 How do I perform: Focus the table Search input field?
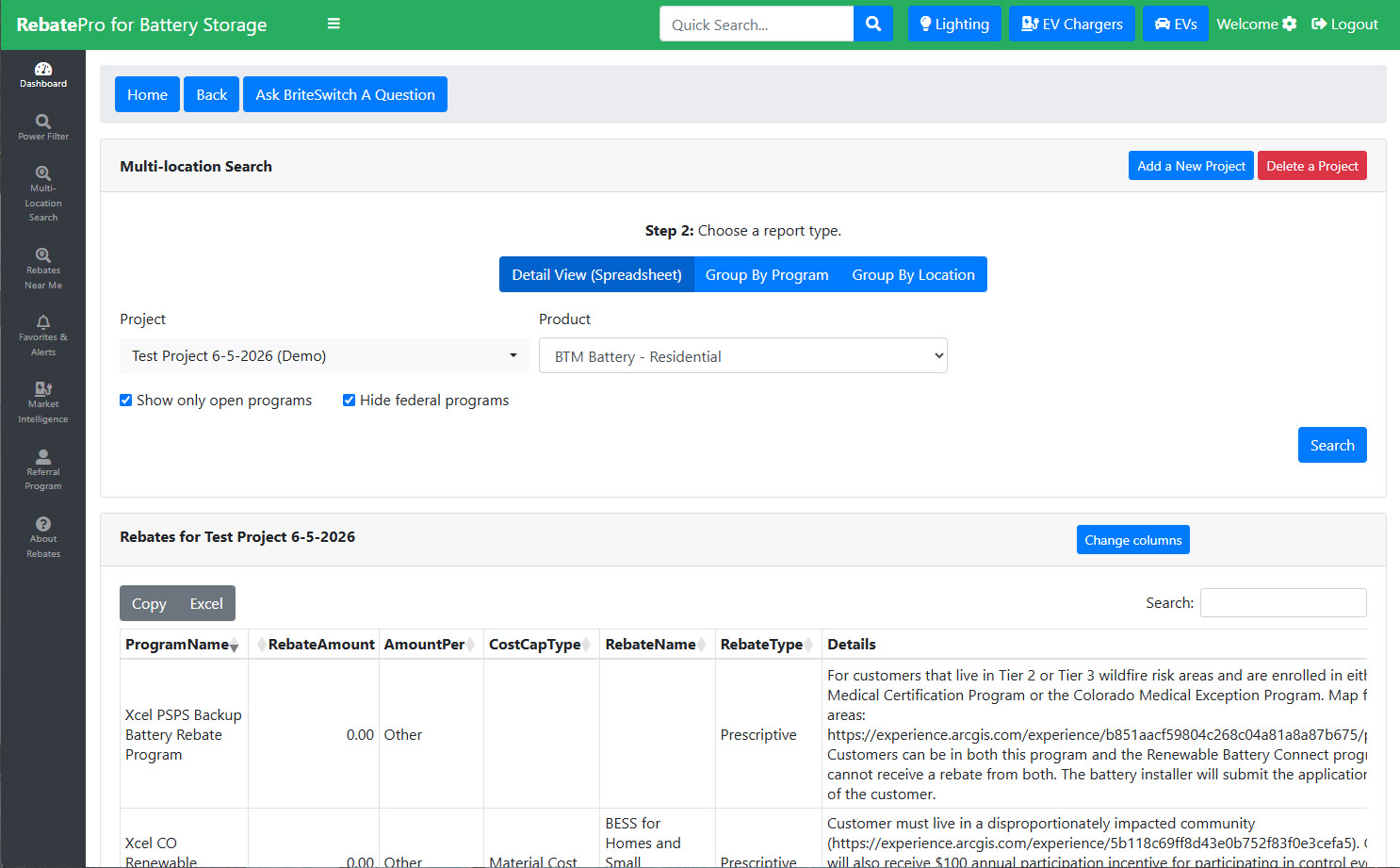1283,603
